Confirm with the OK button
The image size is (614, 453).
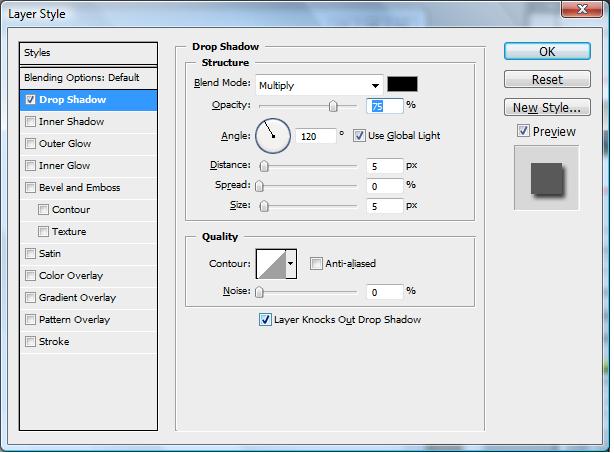[547, 51]
